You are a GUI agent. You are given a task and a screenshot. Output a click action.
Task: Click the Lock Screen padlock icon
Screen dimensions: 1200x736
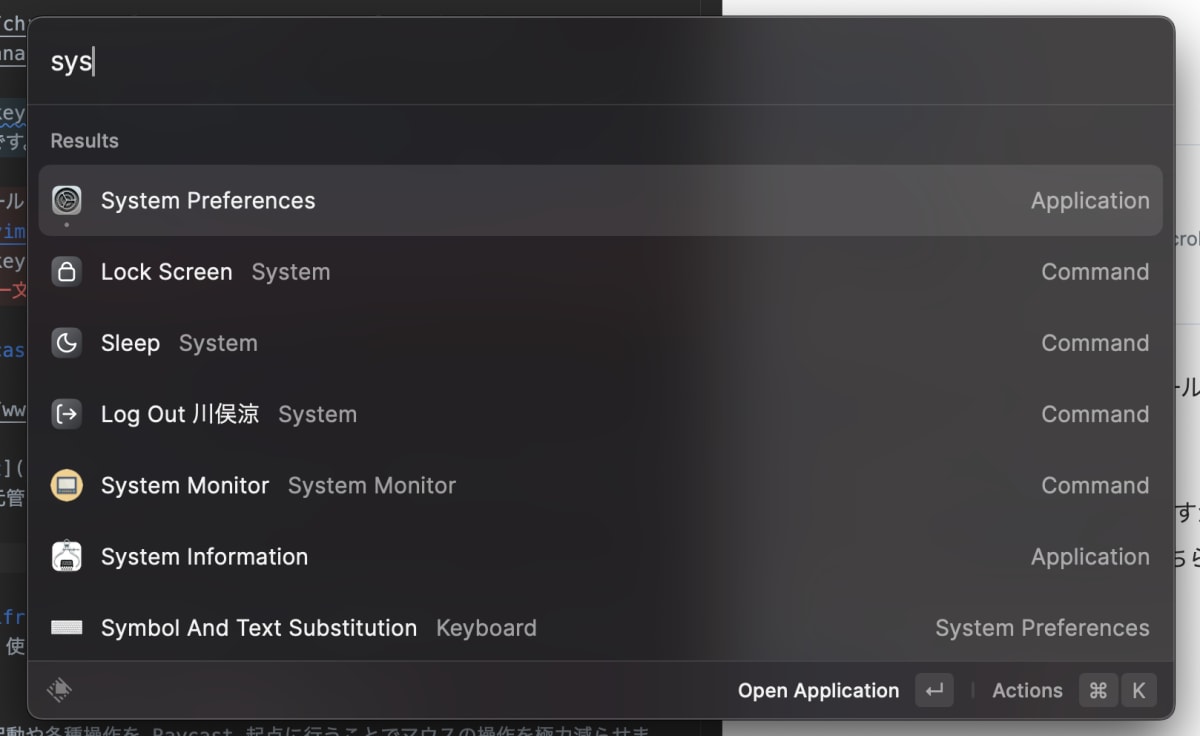67,272
